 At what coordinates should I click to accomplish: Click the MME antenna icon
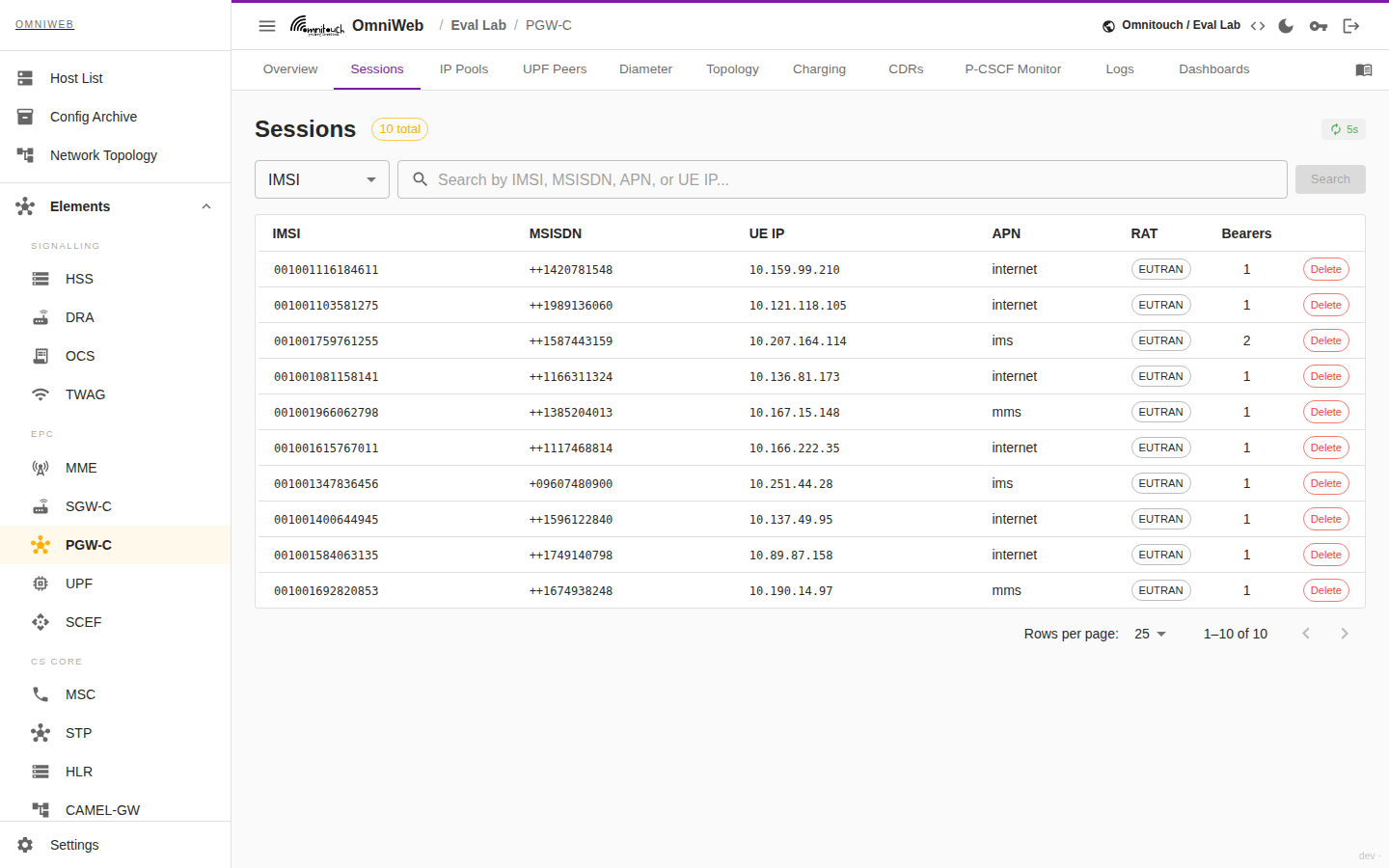click(41, 468)
